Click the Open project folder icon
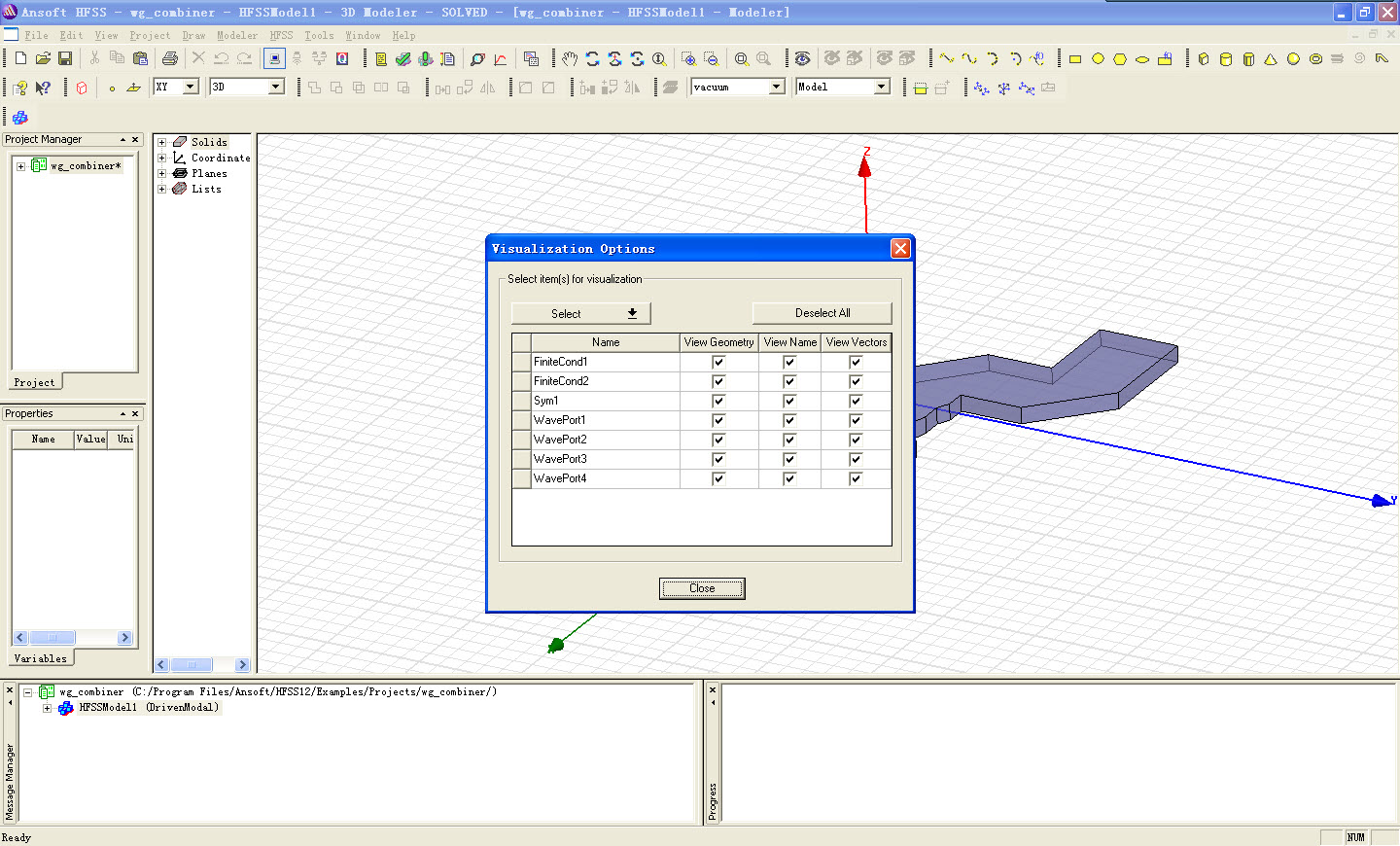 (x=43, y=58)
